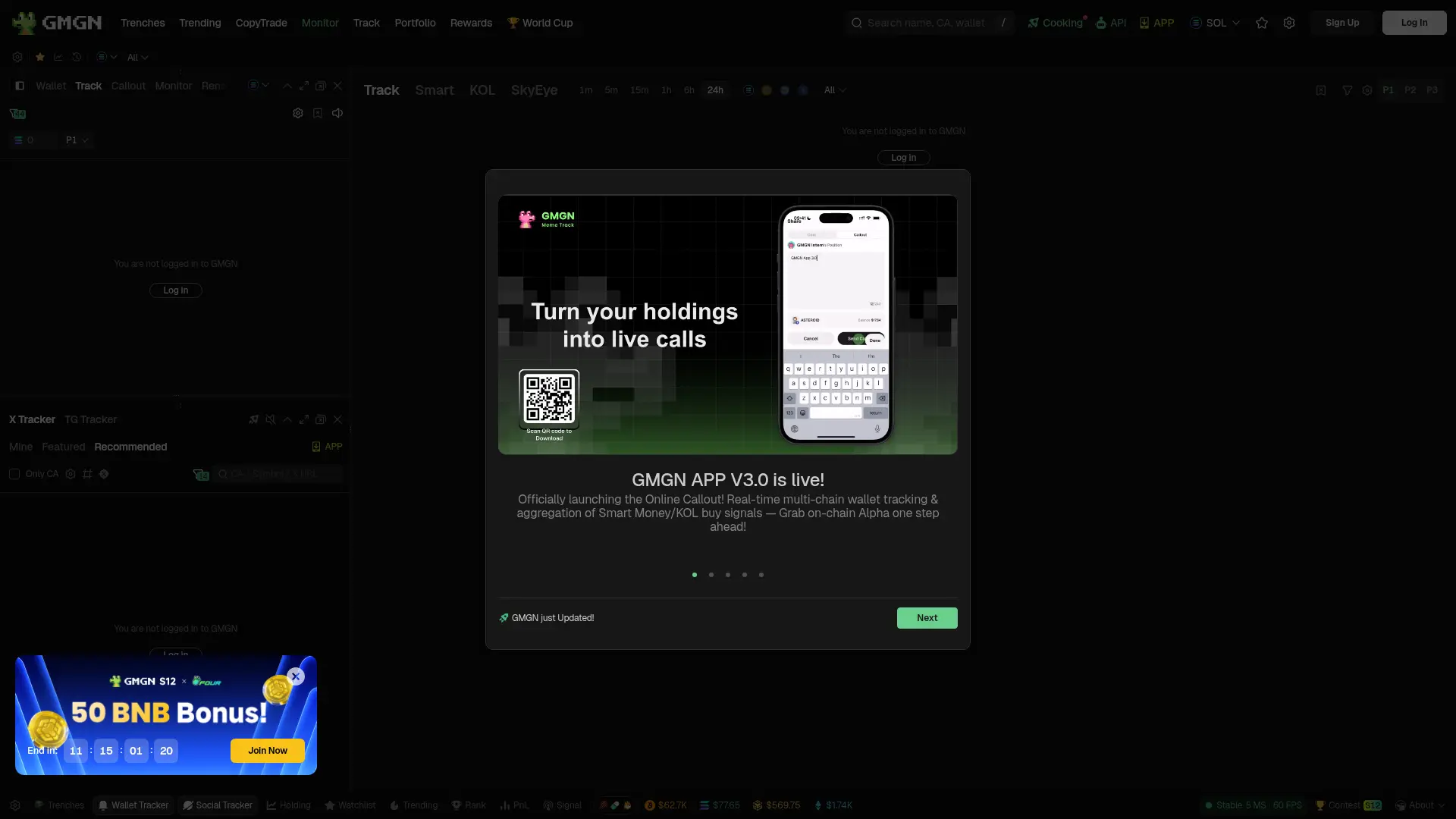This screenshot has height=819, width=1456.
Task: Click the sound icon in Track panel
Action: click(x=337, y=113)
